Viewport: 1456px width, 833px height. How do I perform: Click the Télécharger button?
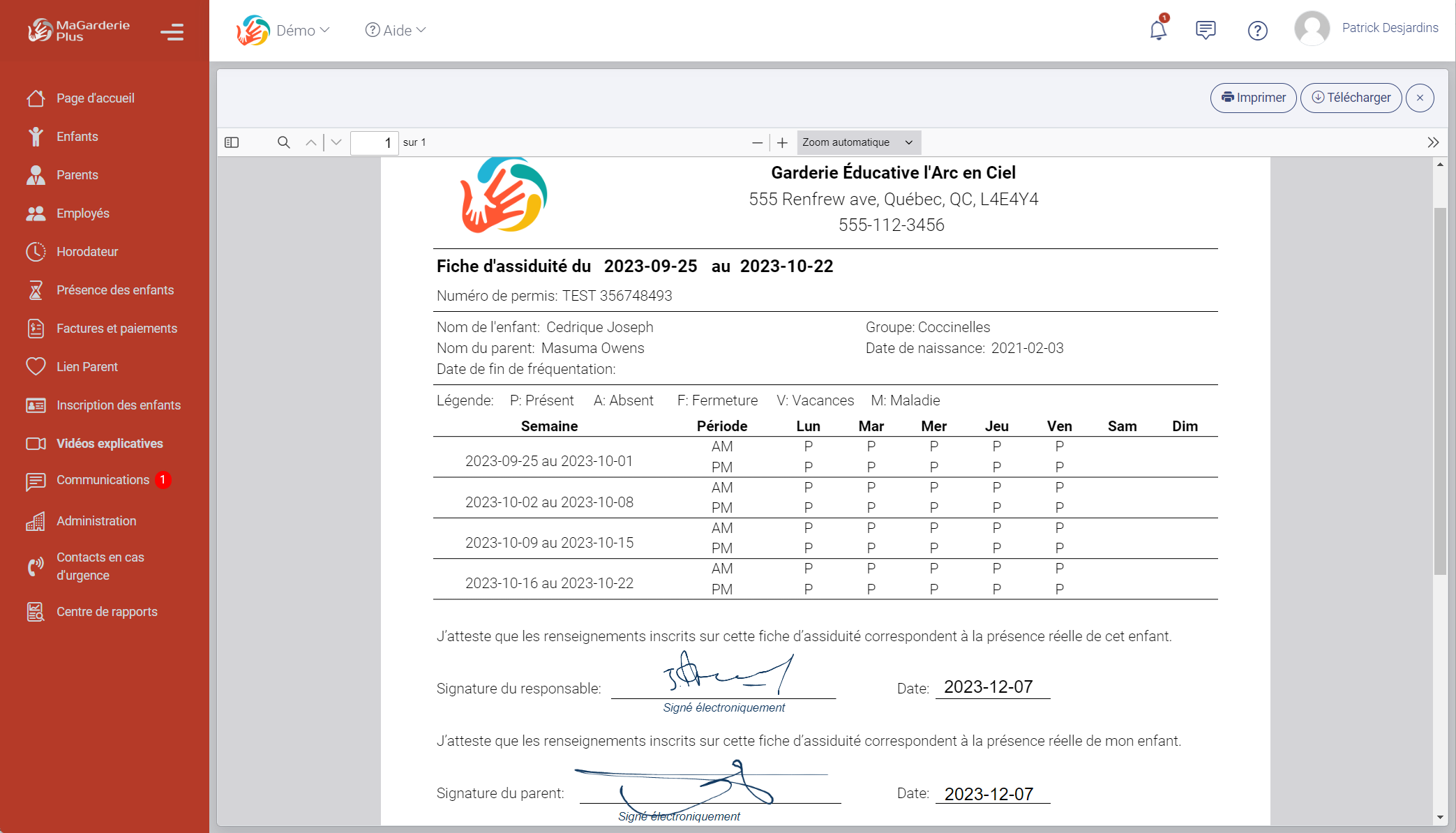1351,98
